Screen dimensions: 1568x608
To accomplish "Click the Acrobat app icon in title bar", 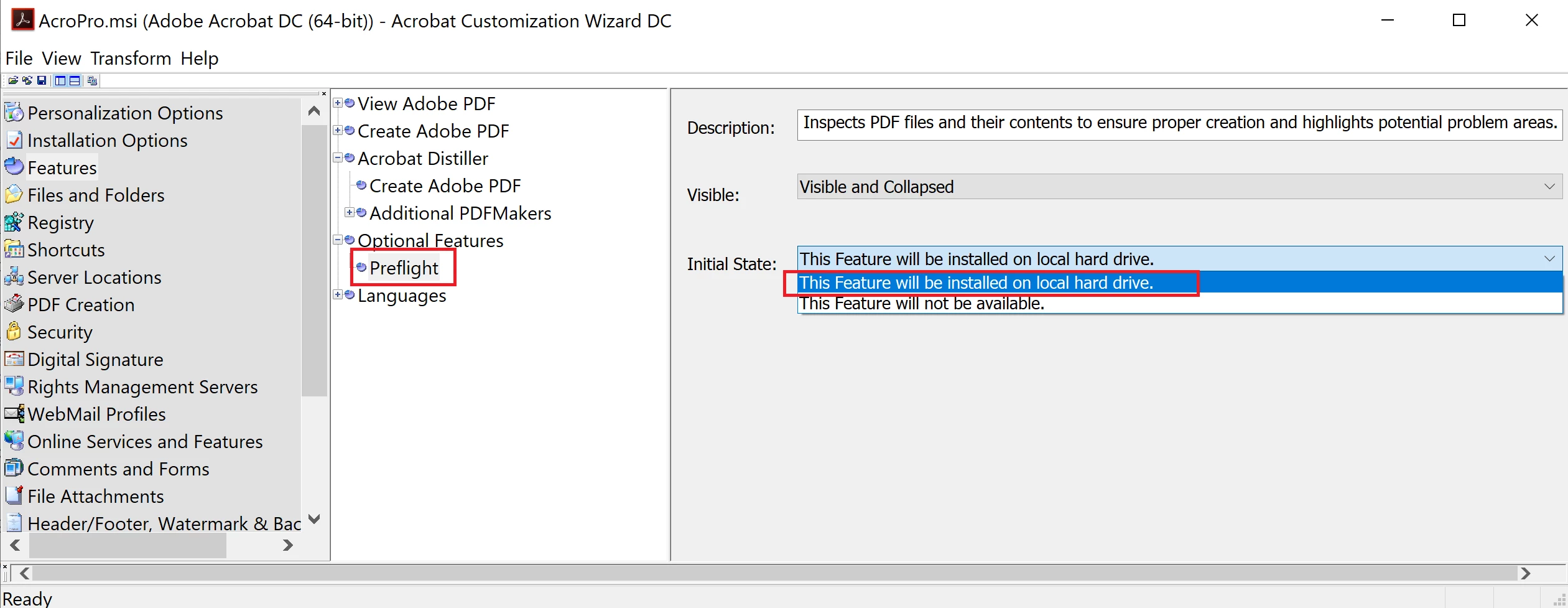I will [x=22, y=20].
